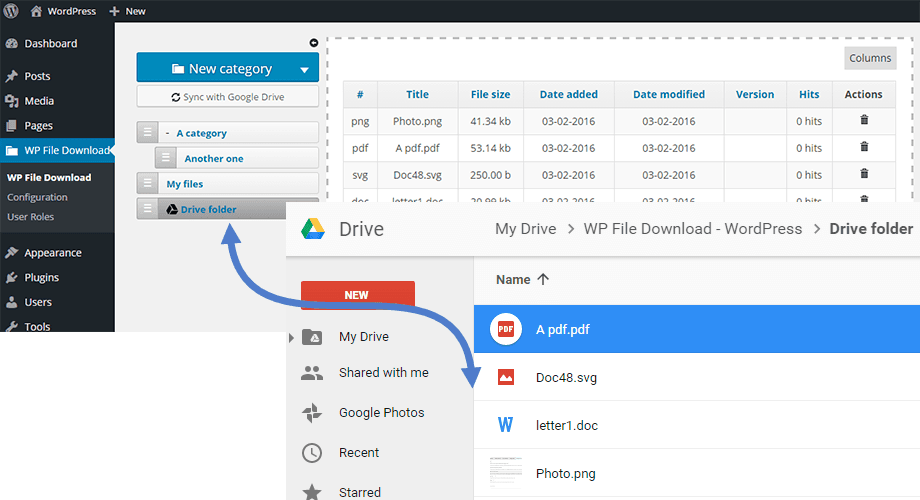
Task: Click the handle icon of Drive folder
Action: (x=147, y=208)
